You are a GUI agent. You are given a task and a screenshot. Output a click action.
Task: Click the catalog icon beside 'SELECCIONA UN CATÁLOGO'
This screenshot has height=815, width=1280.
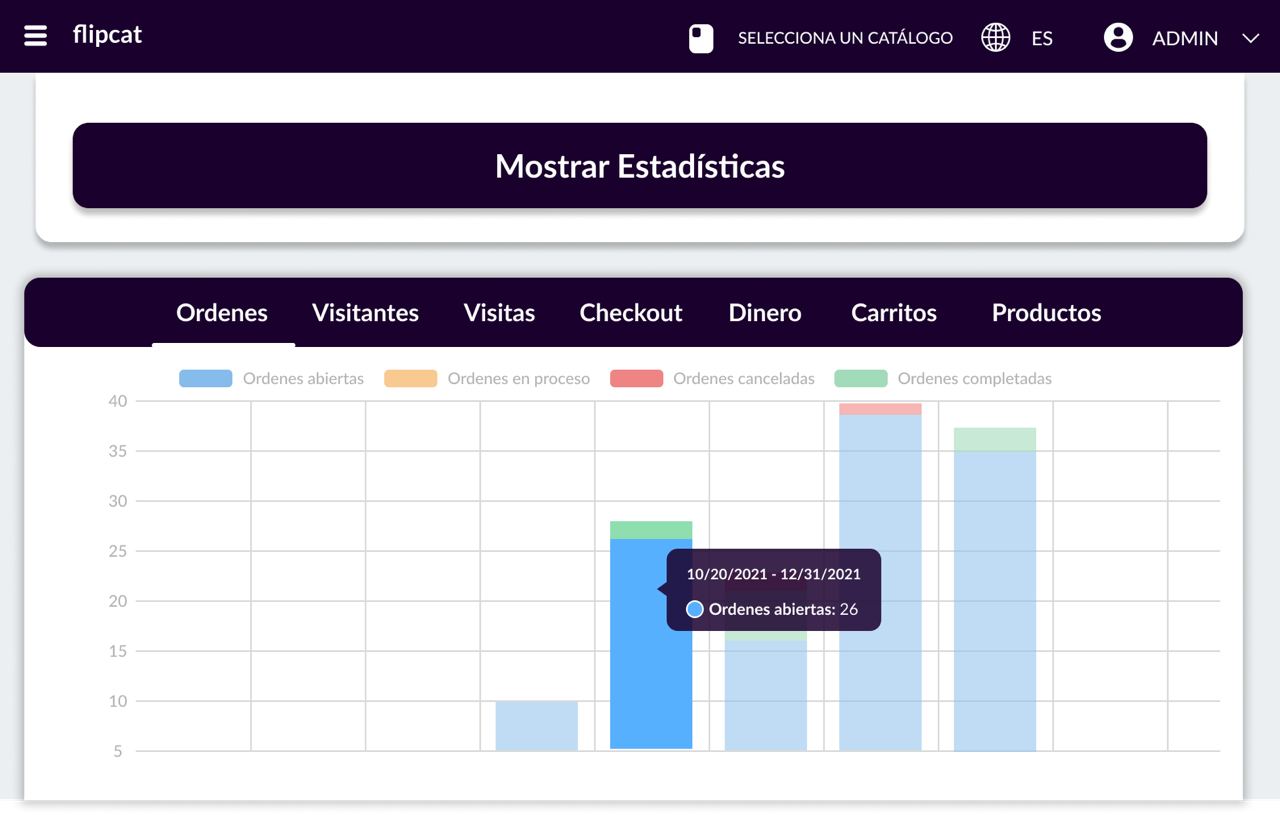[700, 37]
